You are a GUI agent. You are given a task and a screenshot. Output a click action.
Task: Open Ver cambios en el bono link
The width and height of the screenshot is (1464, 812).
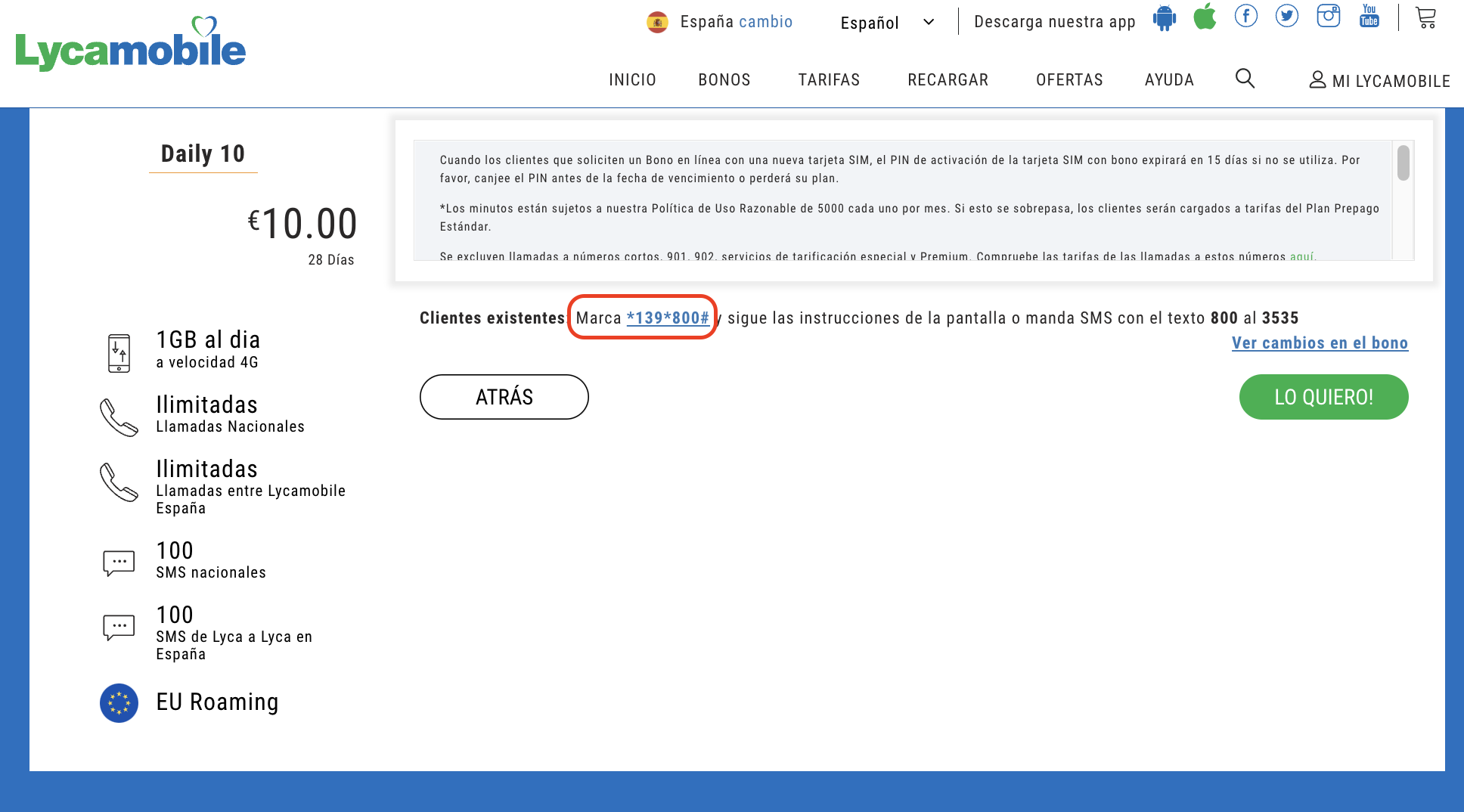click(1320, 342)
